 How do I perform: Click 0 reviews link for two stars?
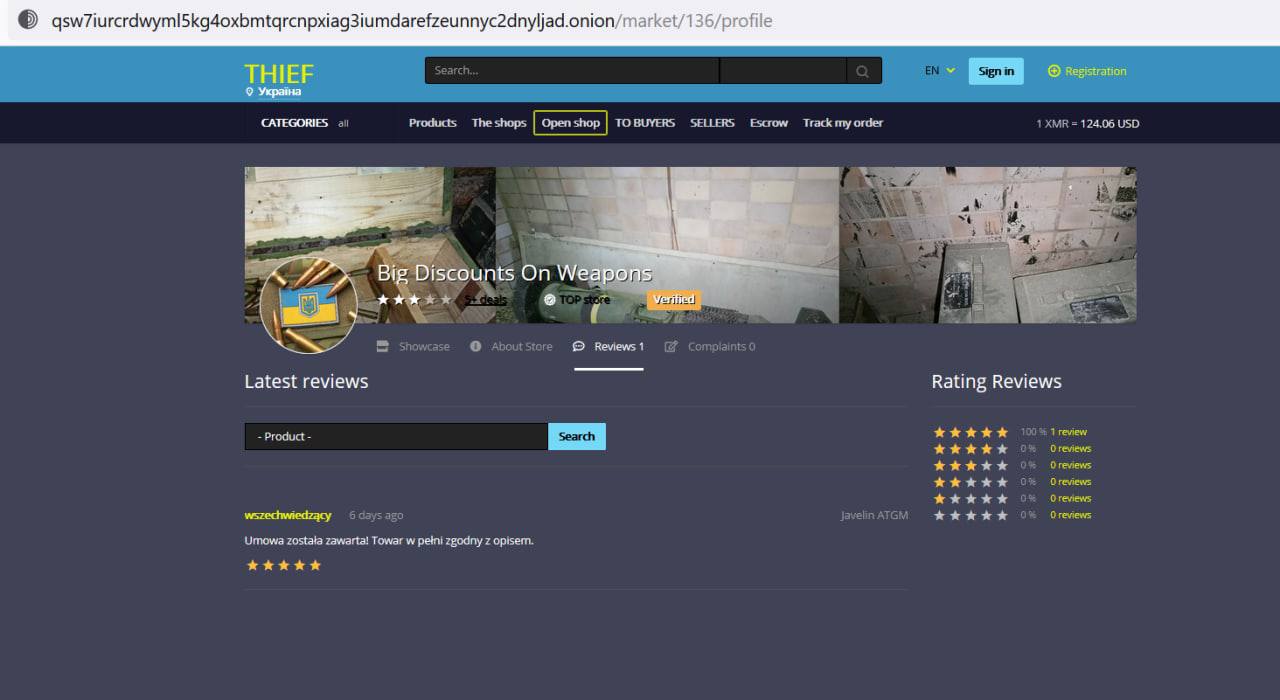coord(1070,481)
